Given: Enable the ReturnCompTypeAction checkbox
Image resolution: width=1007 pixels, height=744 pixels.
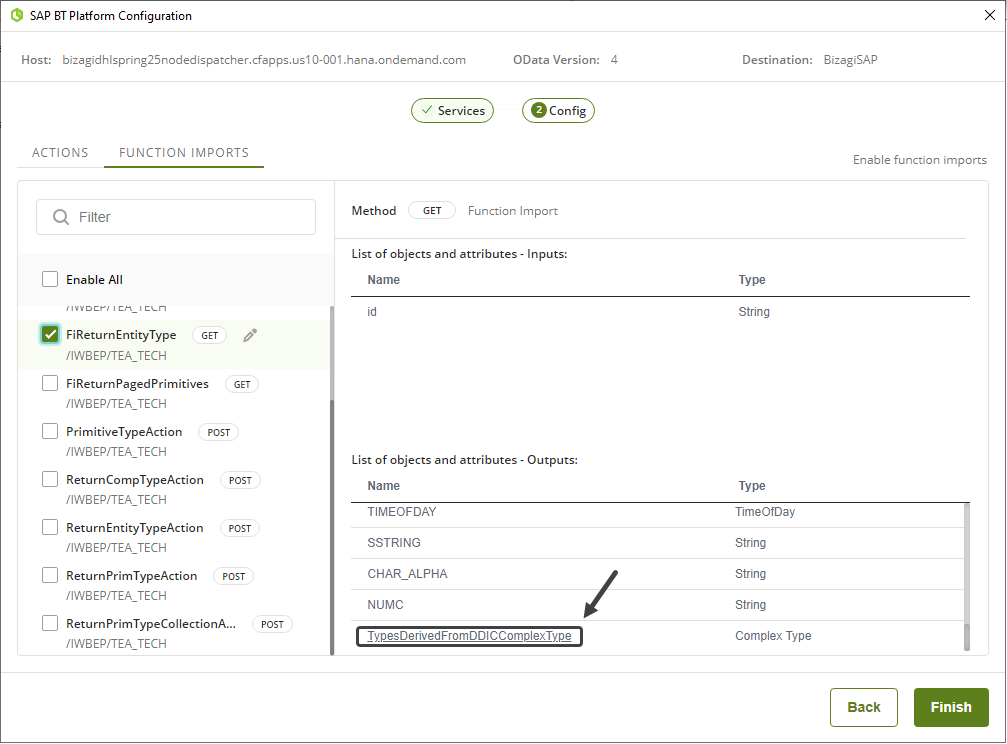Looking at the screenshot, I should (50, 480).
